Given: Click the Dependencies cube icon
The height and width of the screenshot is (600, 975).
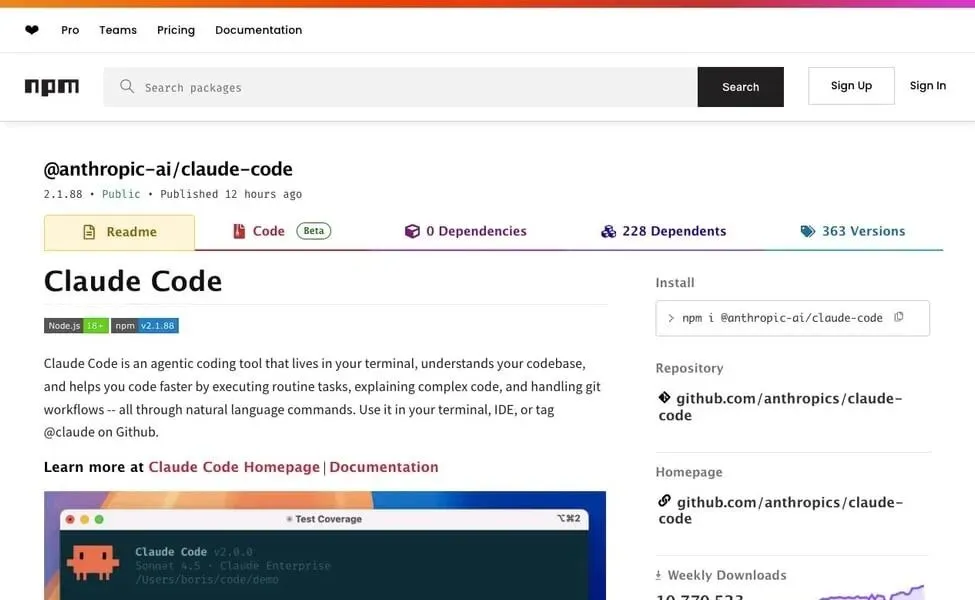Looking at the screenshot, I should click(x=412, y=231).
